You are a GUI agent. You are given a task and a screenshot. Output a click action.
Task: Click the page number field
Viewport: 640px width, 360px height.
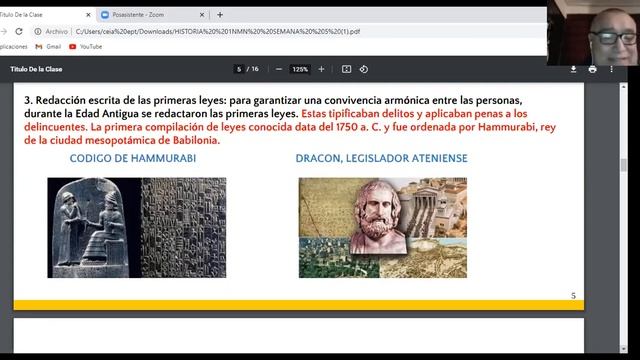[239, 69]
